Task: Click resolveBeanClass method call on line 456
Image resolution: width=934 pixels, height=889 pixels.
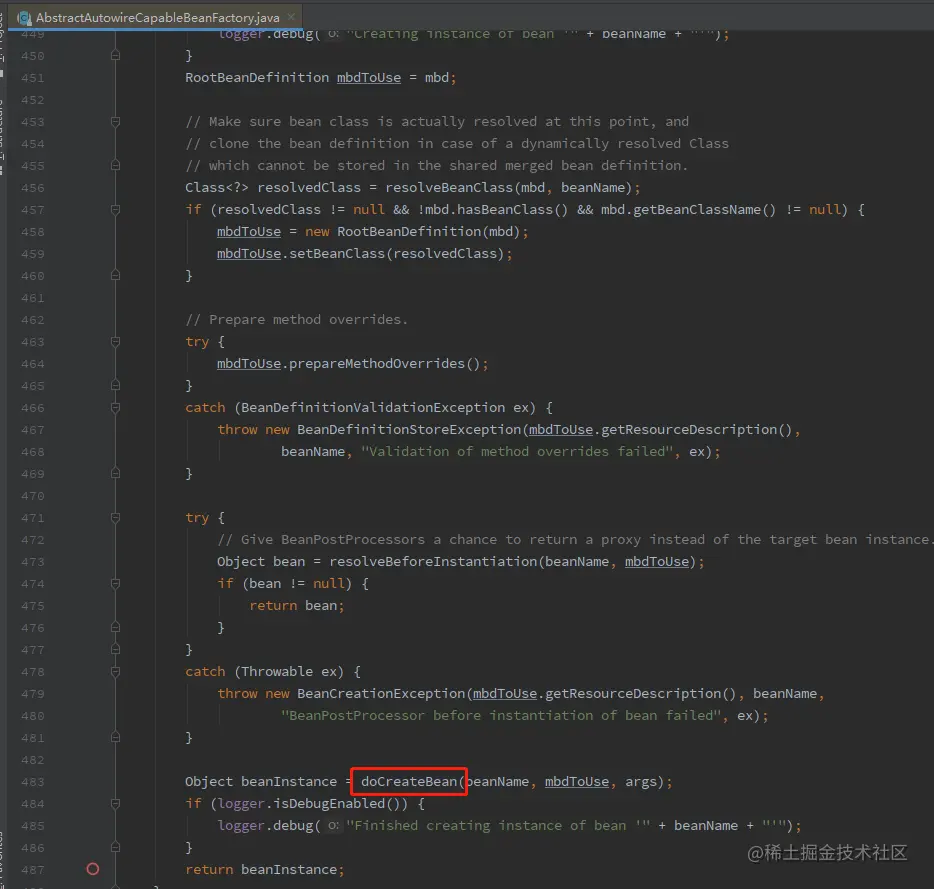Action: [x=449, y=188]
